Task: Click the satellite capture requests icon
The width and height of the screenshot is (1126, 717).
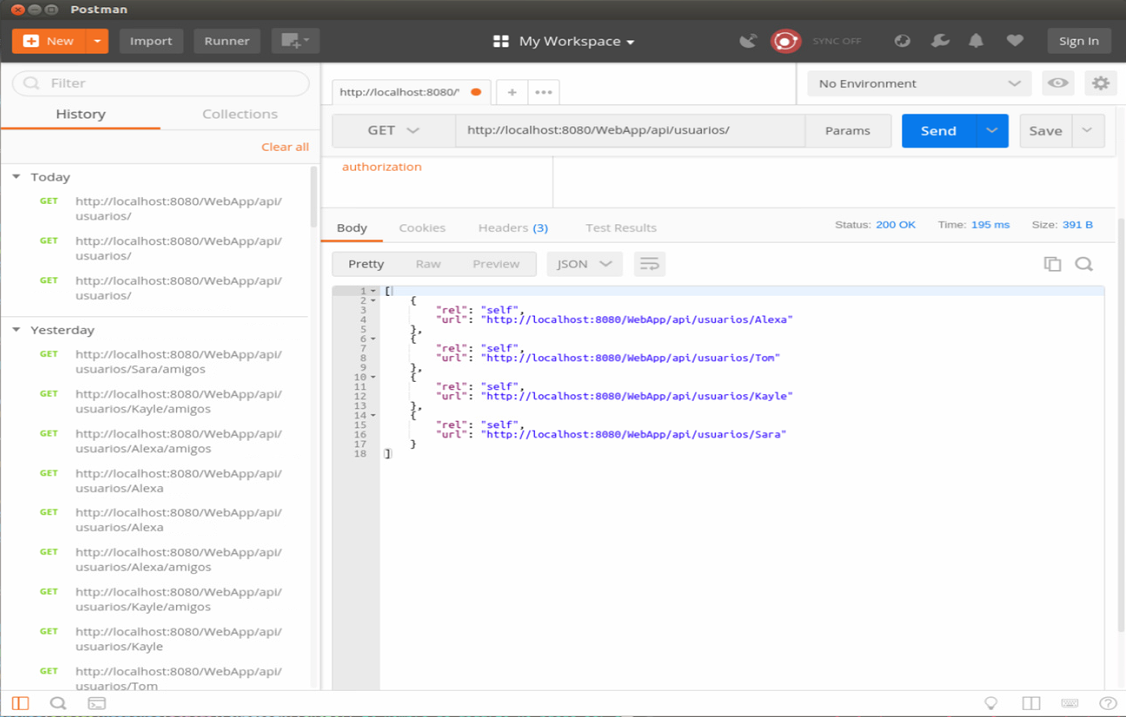Action: click(x=748, y=41)
